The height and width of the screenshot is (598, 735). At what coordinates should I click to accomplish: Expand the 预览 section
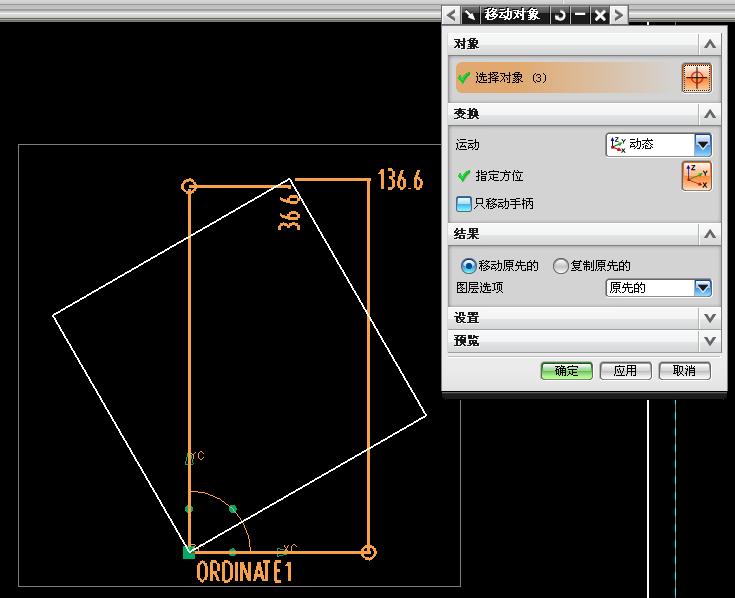click(710, 341)
